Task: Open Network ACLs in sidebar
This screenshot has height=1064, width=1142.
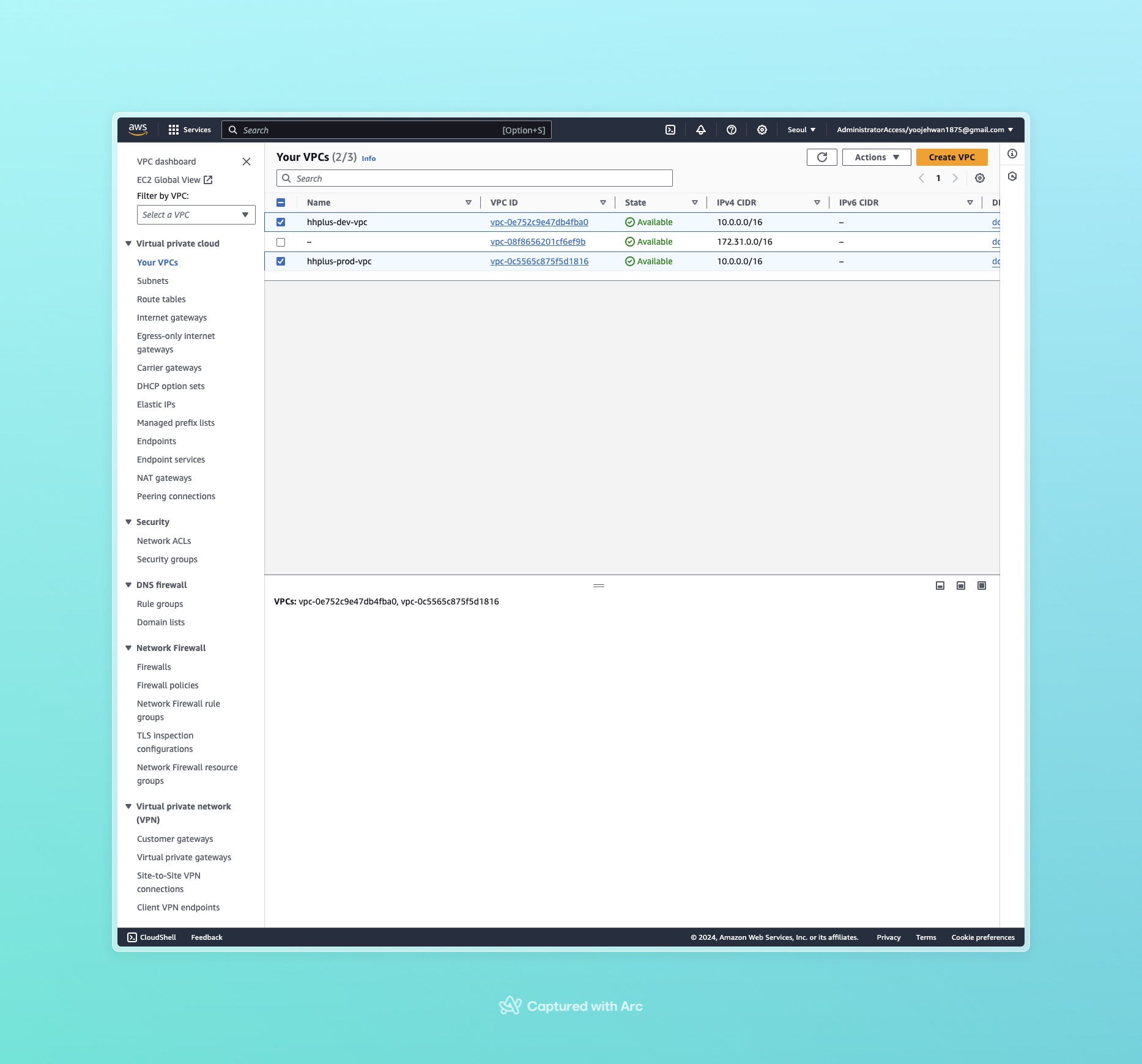Action: 164,541
